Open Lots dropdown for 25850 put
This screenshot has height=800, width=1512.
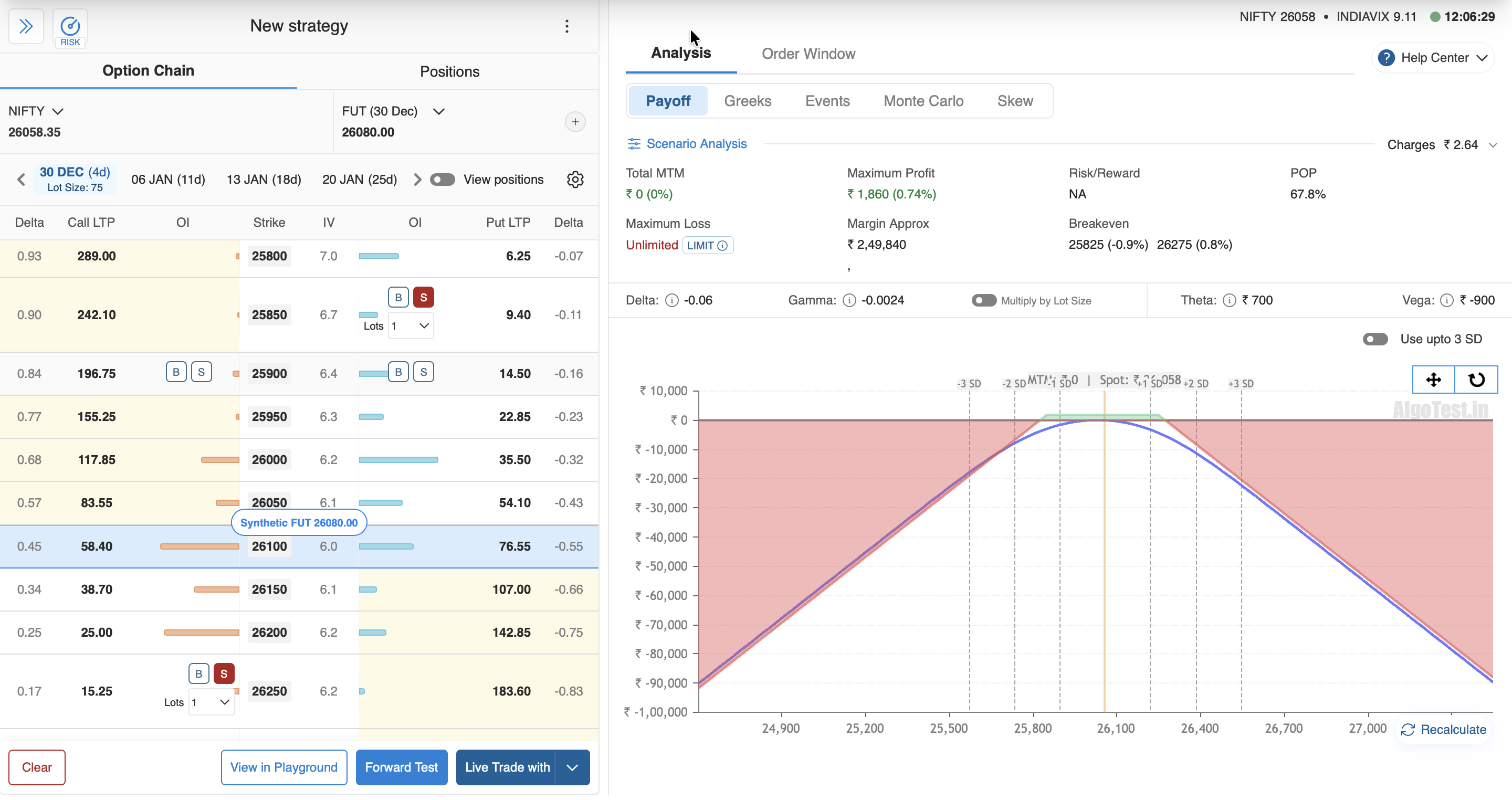point(410,327)
